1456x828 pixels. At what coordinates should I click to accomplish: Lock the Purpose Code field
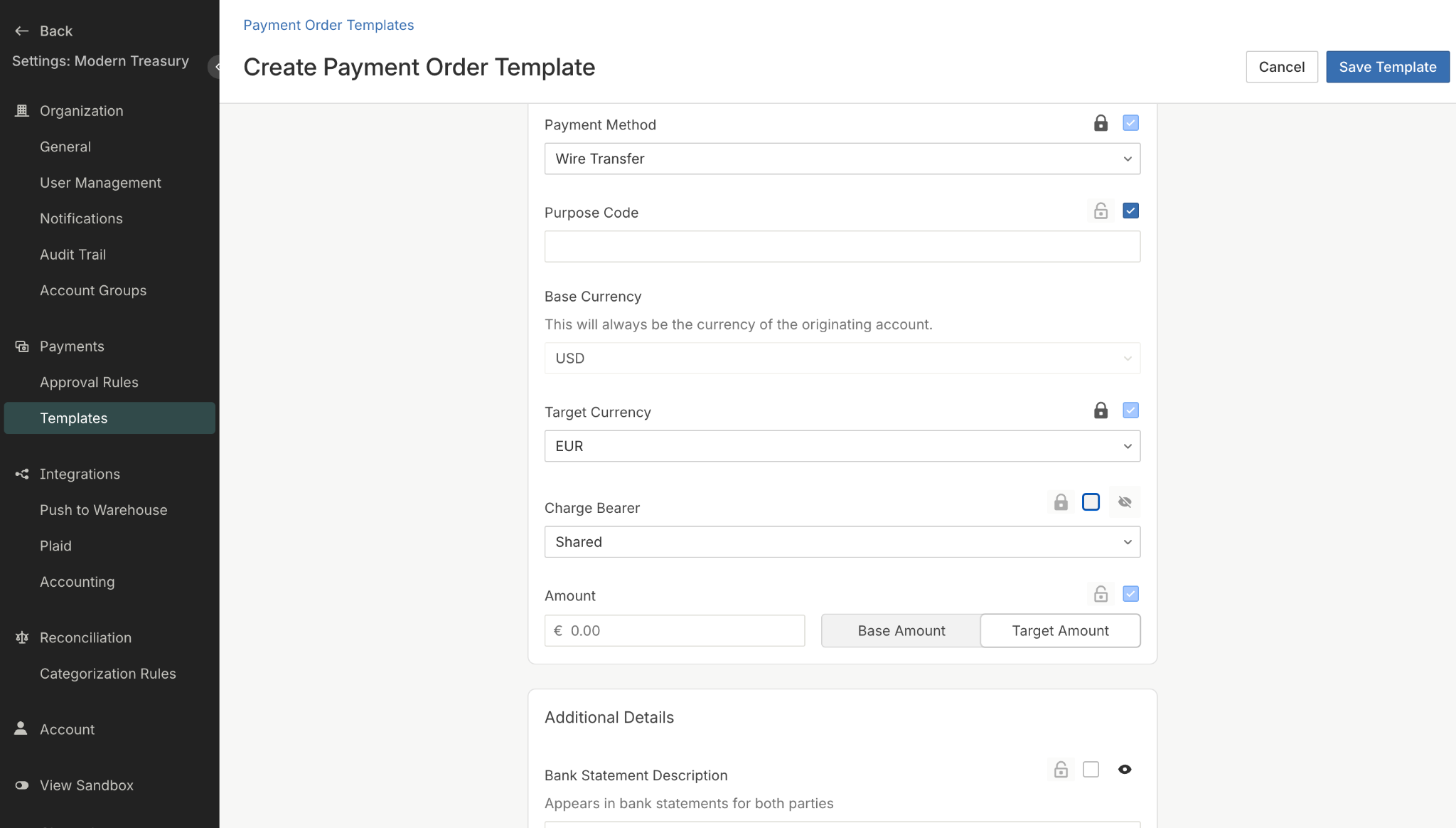1101,211
